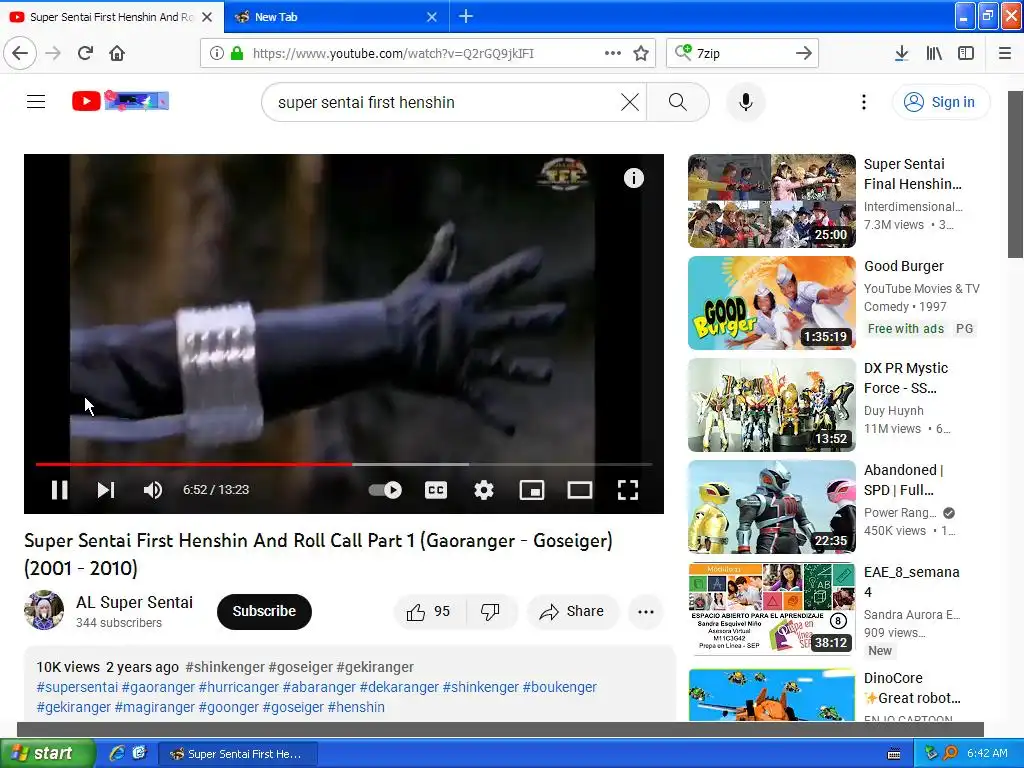Click the #henshin hashtag link
1024x768 pixels.
pyautogui.click(x=356, y=707)
